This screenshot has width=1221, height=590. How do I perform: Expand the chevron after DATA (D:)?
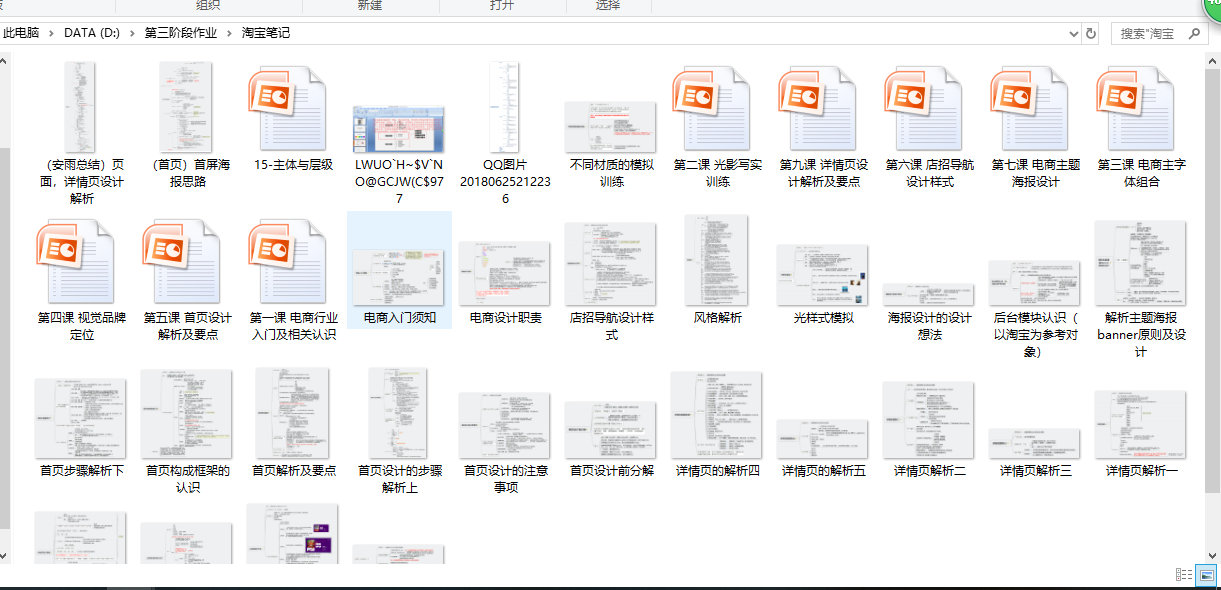(x=133, y=33)
